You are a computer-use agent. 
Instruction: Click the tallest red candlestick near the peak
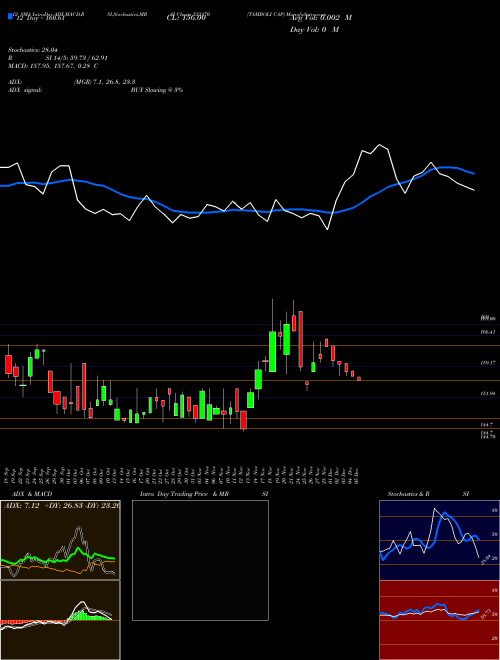[301, 339]
